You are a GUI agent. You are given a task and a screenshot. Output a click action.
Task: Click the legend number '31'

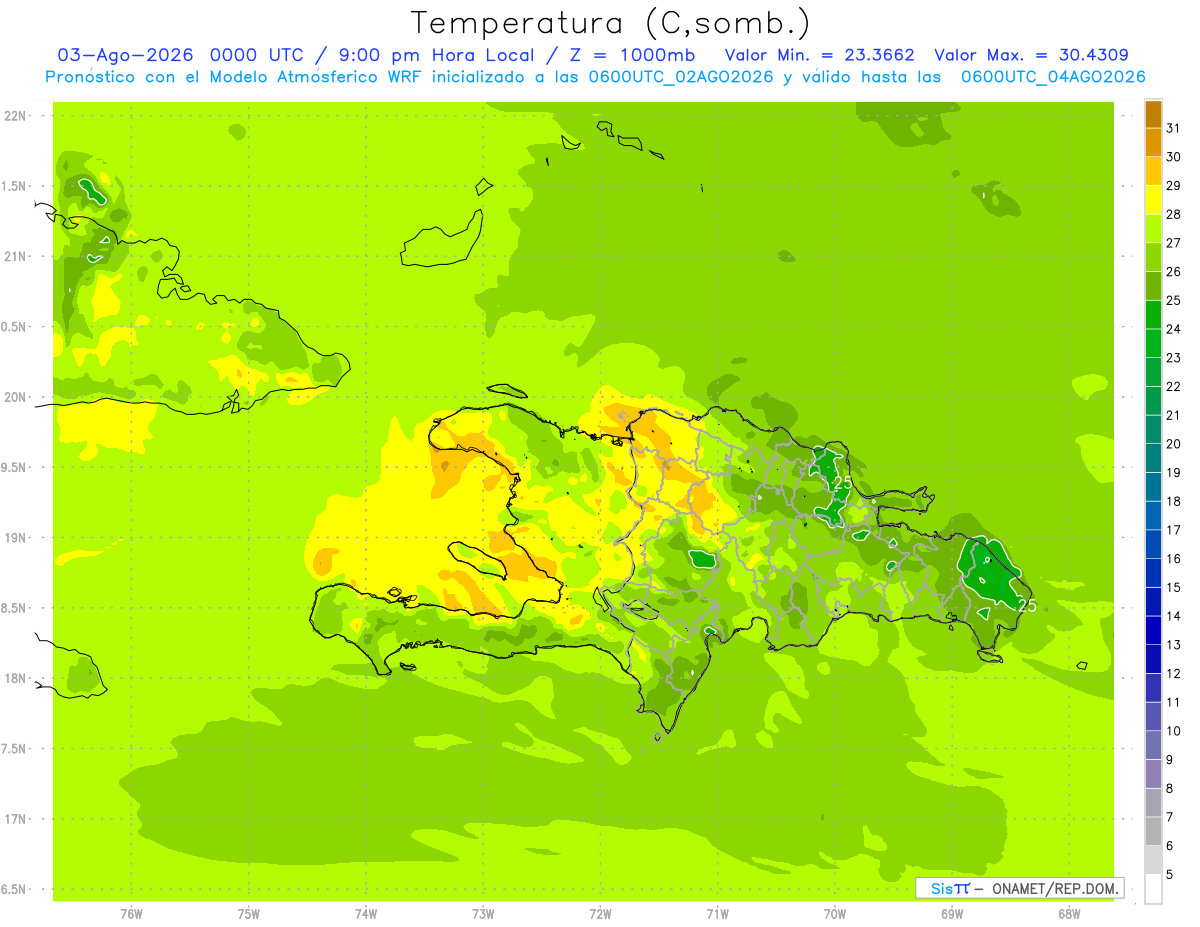coord(1174,128)
